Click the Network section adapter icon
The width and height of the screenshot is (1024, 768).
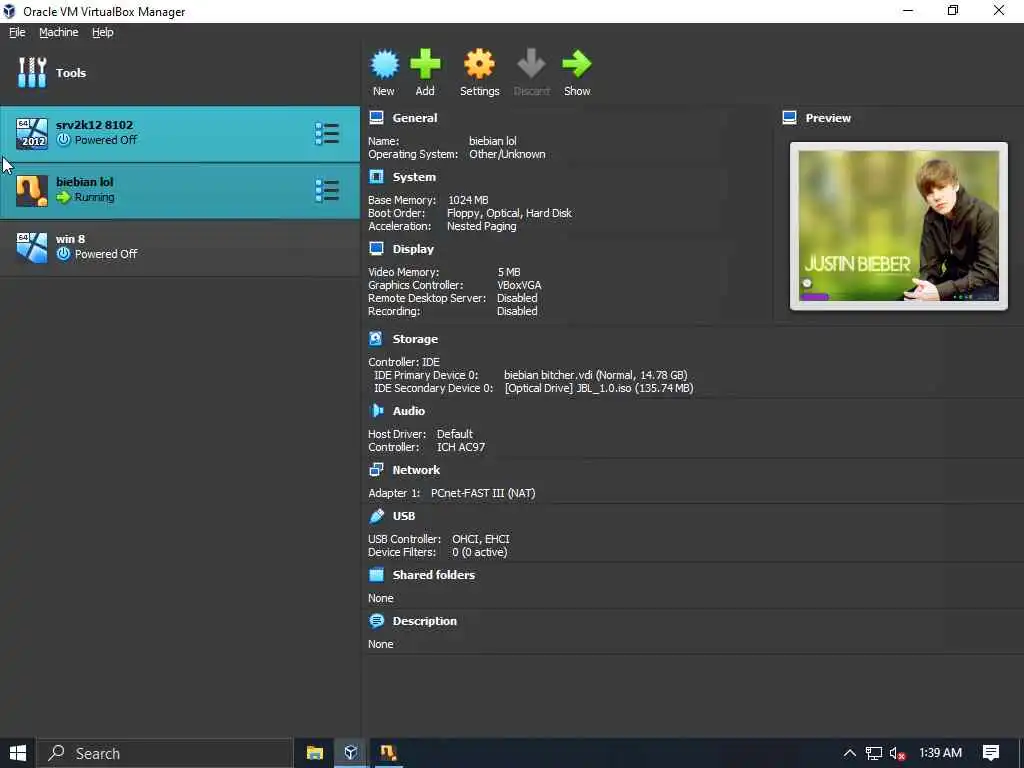click(x=376, y=470)
